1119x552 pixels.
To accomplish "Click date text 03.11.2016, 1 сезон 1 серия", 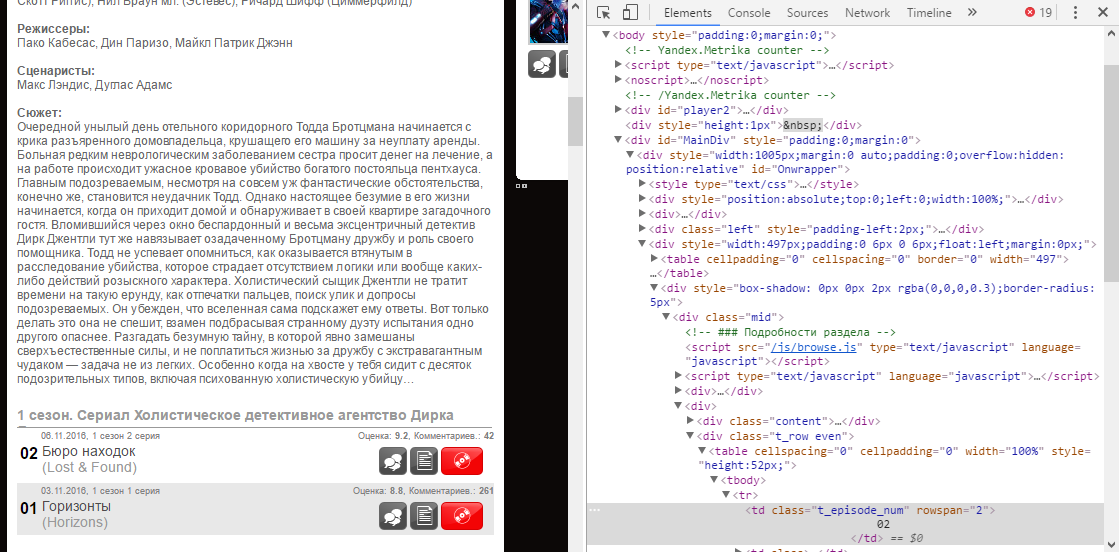I will (101, 491).
